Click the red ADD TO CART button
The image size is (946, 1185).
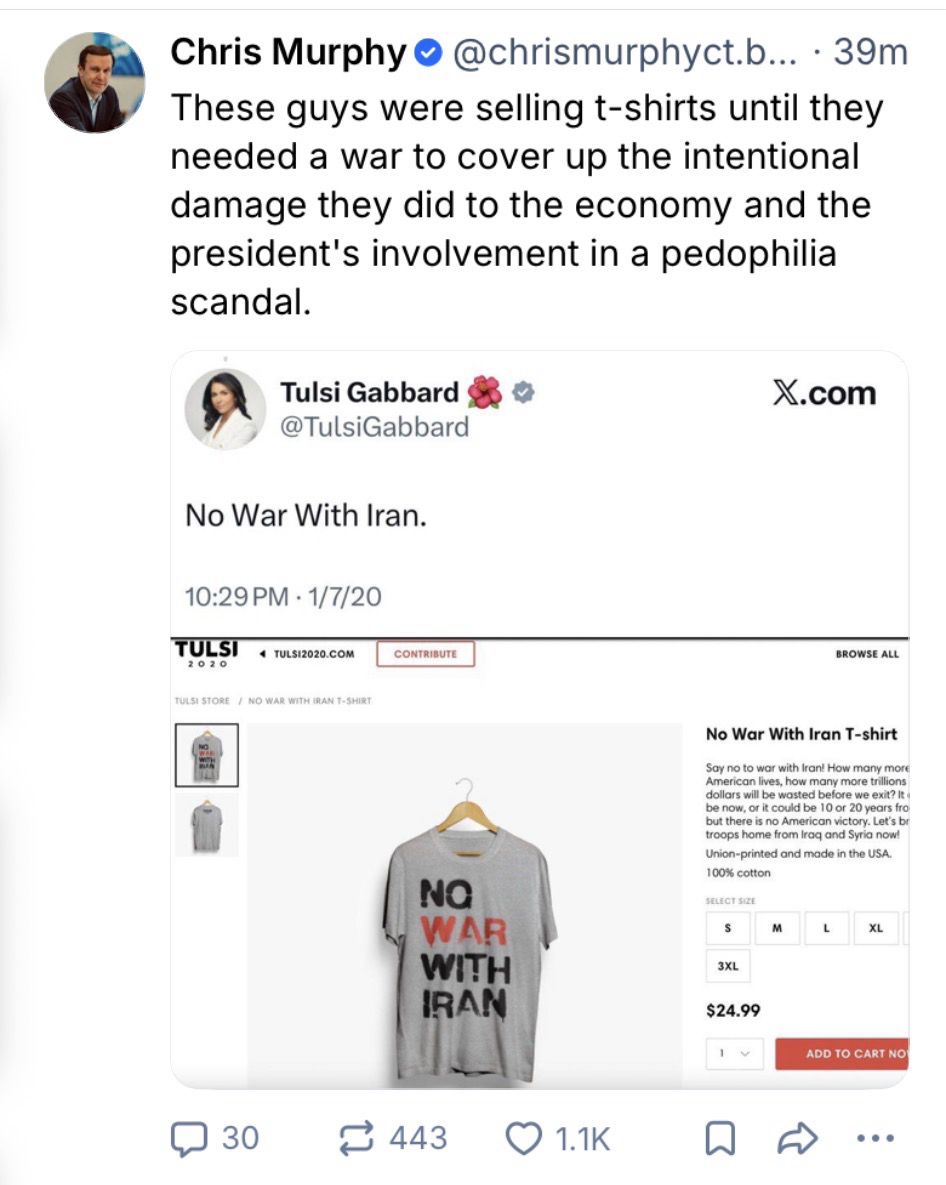[842, 1054]
